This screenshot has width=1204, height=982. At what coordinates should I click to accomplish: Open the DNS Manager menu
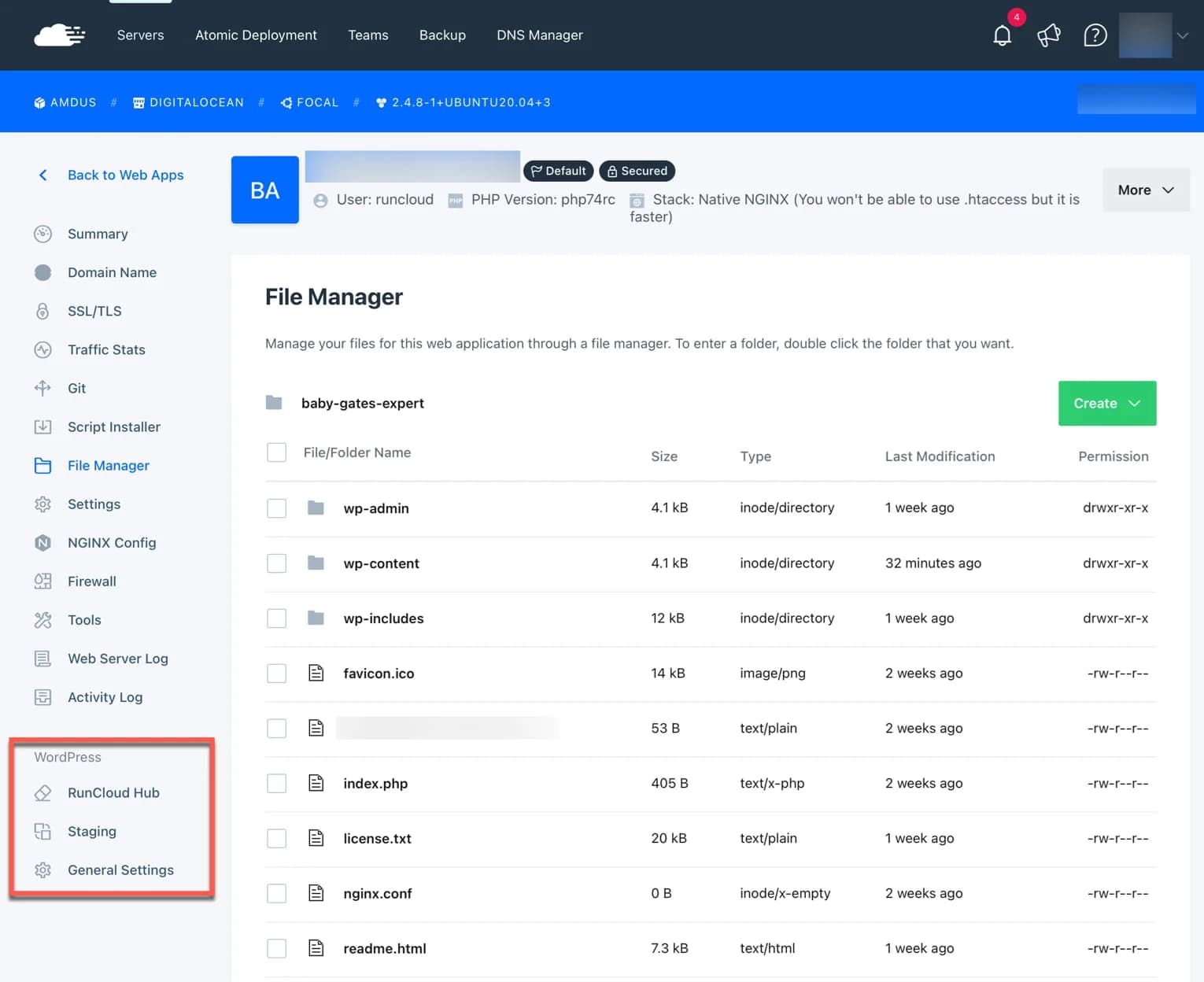pyautogui.click(x=539, y=35)
